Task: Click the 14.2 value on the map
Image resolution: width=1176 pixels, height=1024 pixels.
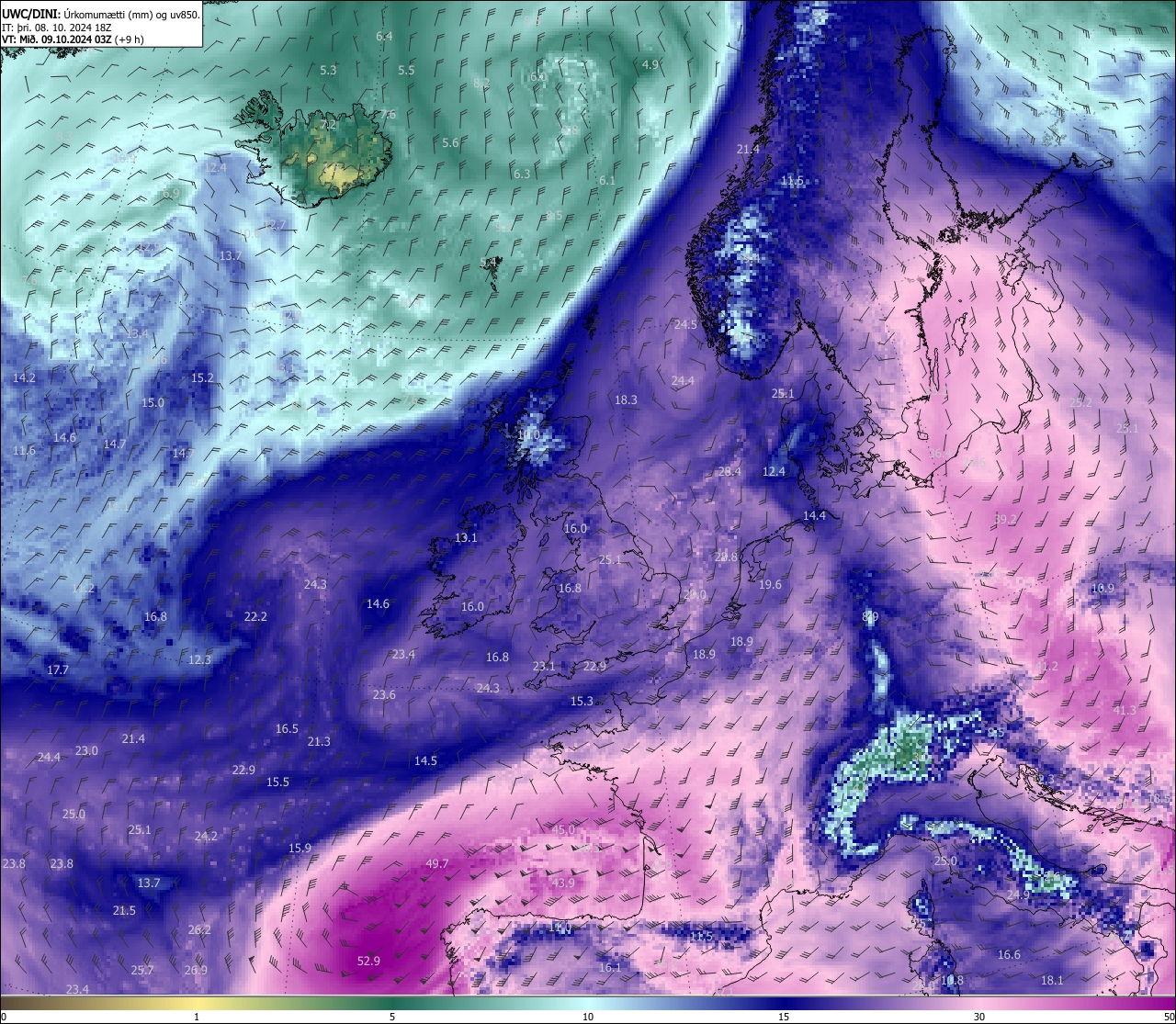Action: pos(24,377)
